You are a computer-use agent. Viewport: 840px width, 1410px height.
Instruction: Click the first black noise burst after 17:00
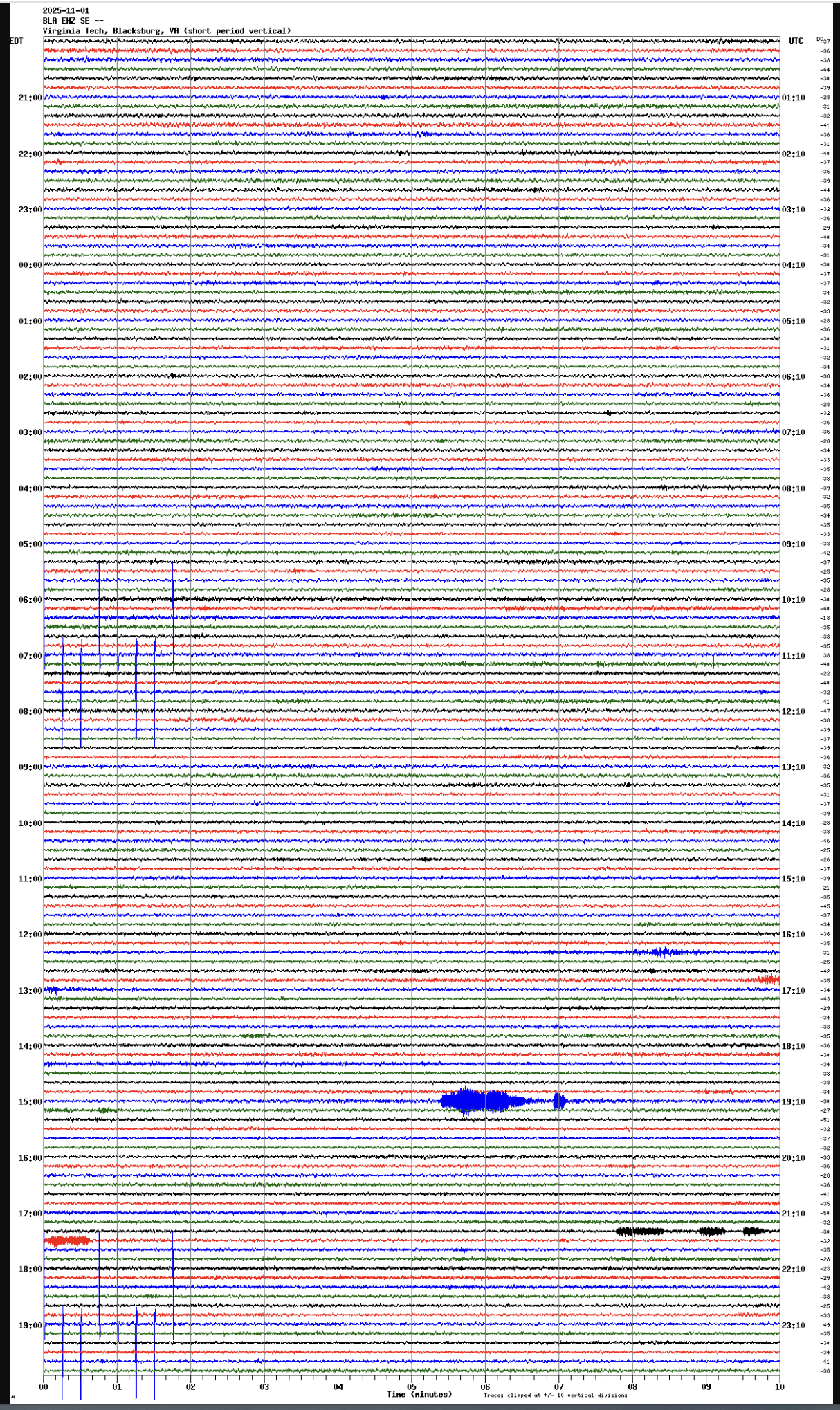tap(639, 1231)
